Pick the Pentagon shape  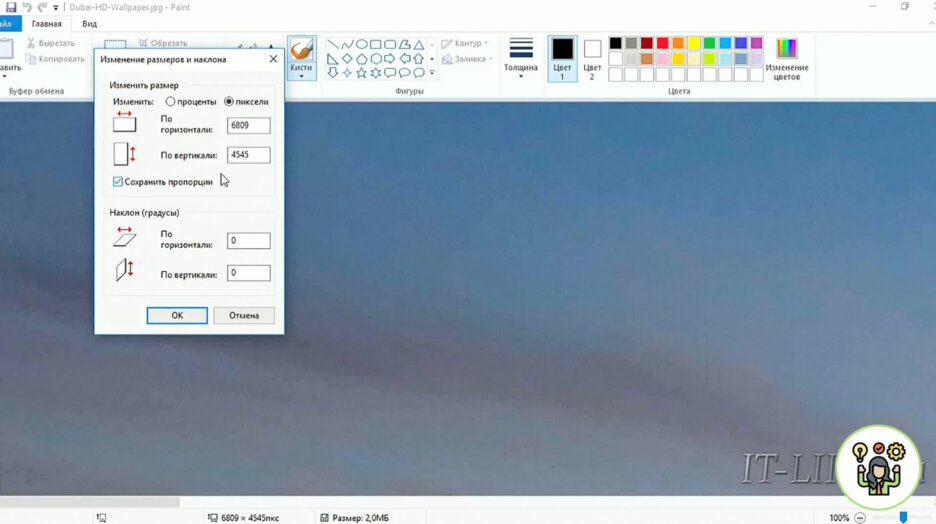361,59
